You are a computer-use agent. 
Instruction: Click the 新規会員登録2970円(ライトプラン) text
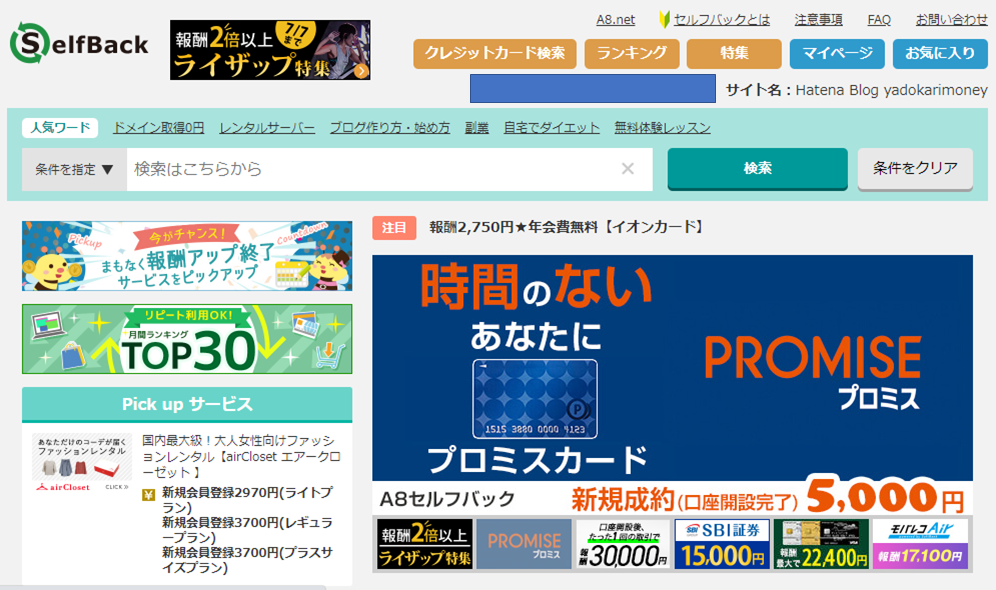(x=248, y=500)
